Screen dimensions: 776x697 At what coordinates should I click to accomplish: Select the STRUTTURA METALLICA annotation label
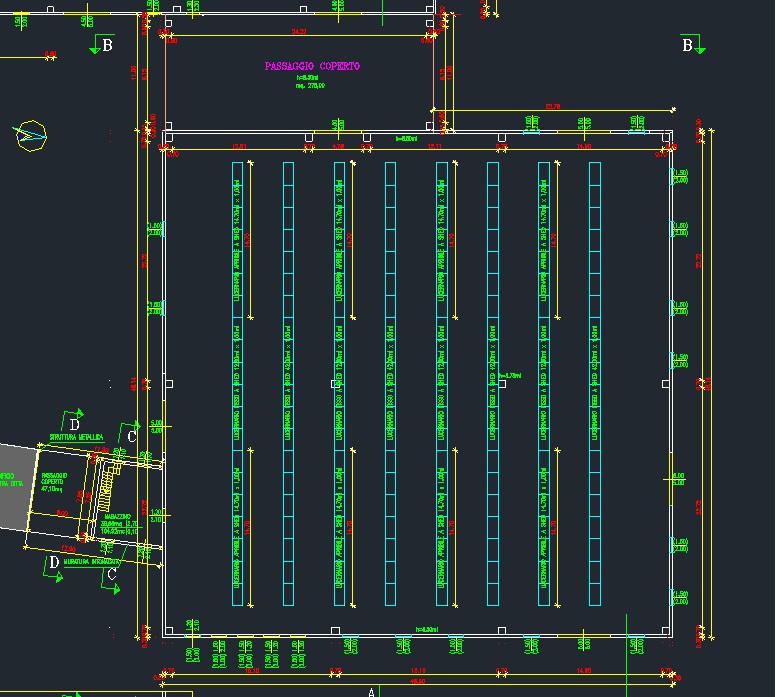click(77, 437)
